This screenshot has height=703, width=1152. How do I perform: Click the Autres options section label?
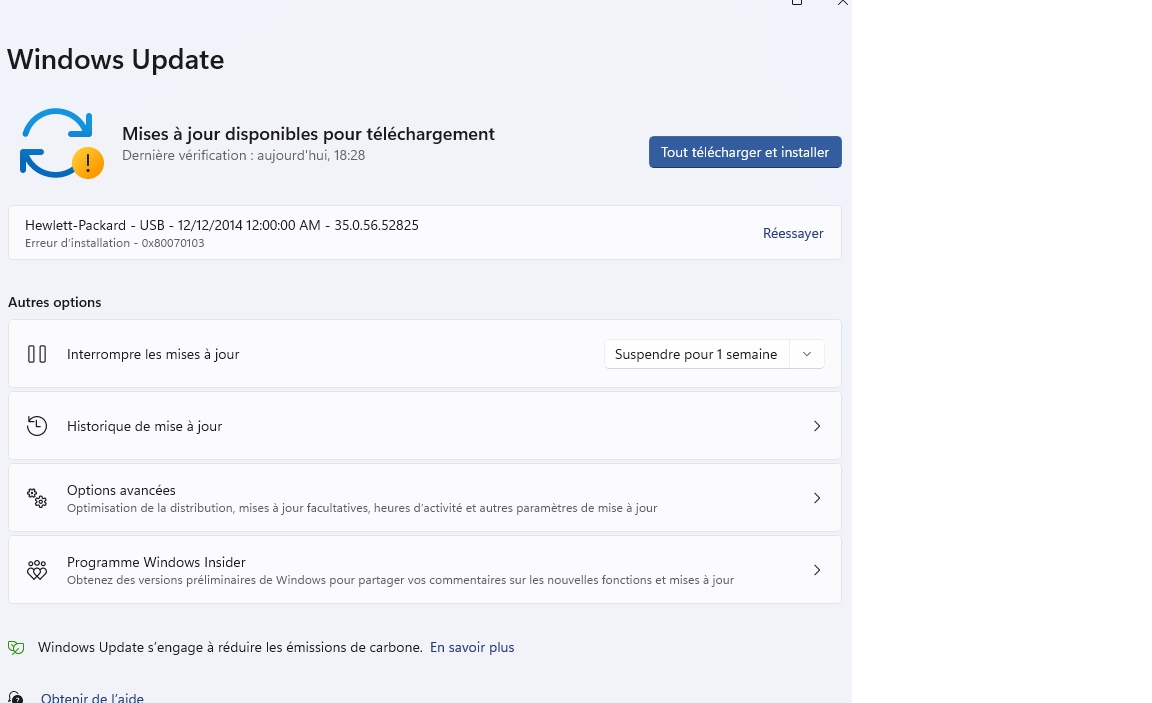pyautogui.click(x=54, y=302)
